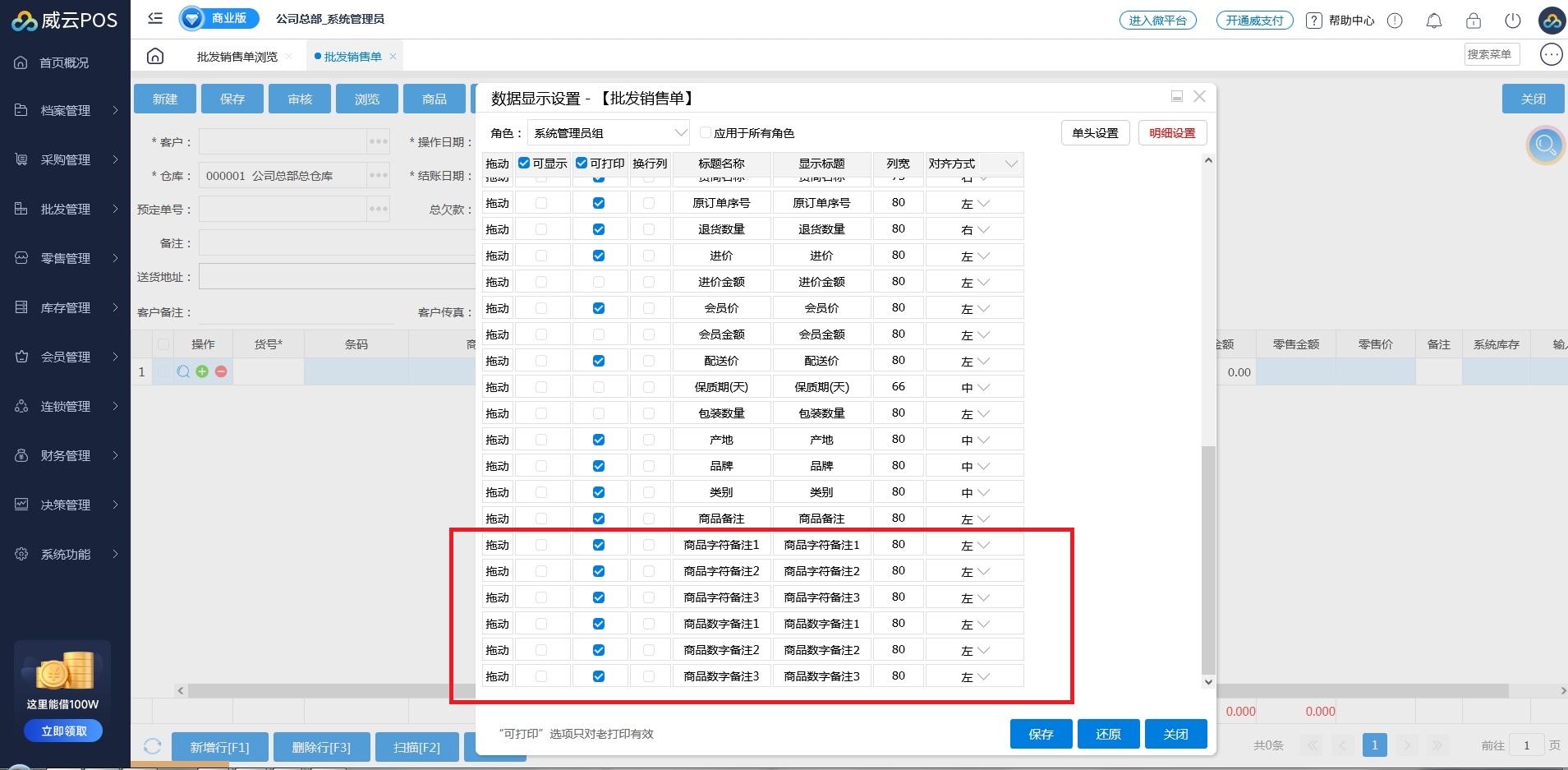This screenshot has height=770, width=1568.
Task: Switch to 单头设置 tab
Action: [1095, 133]
